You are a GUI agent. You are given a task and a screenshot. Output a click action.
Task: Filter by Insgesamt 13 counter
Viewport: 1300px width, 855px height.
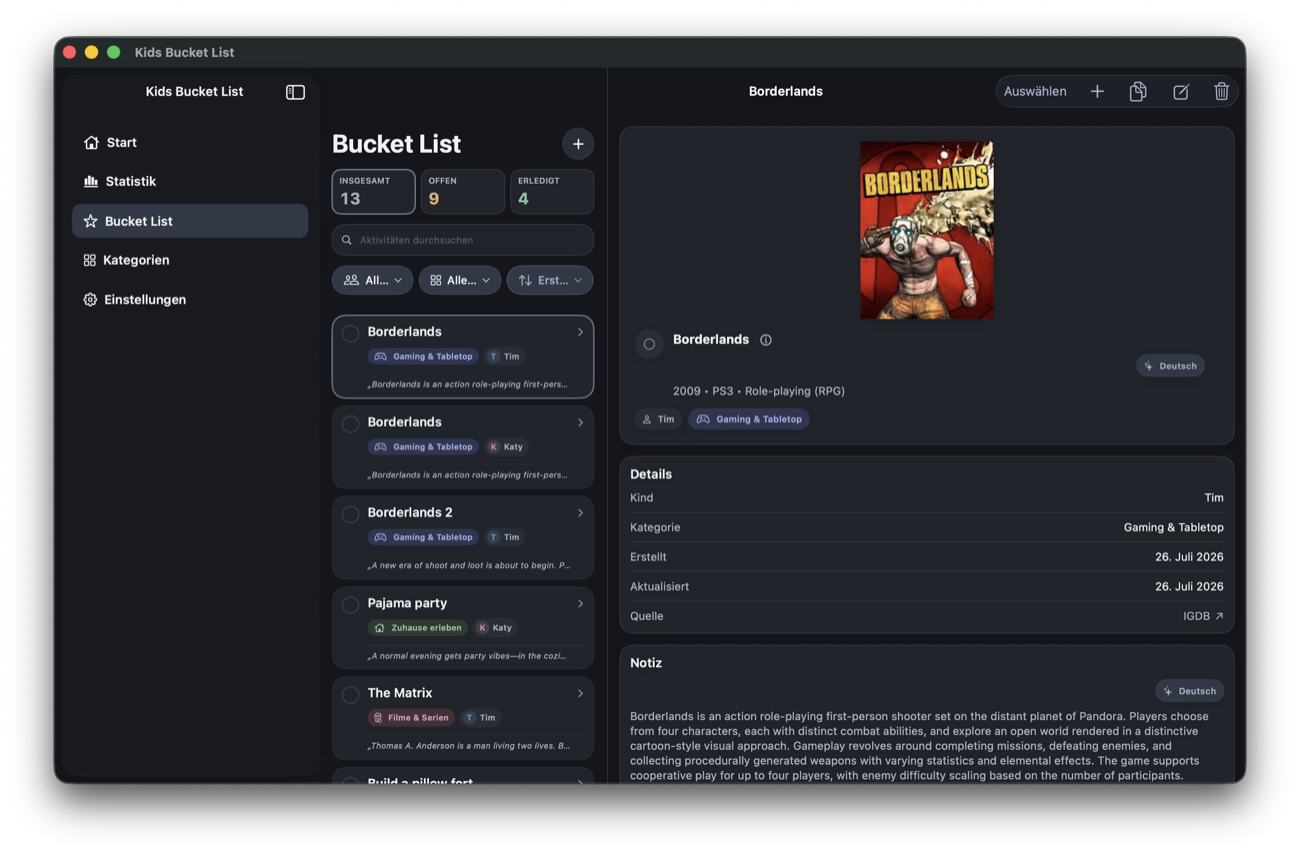point(373,191)
